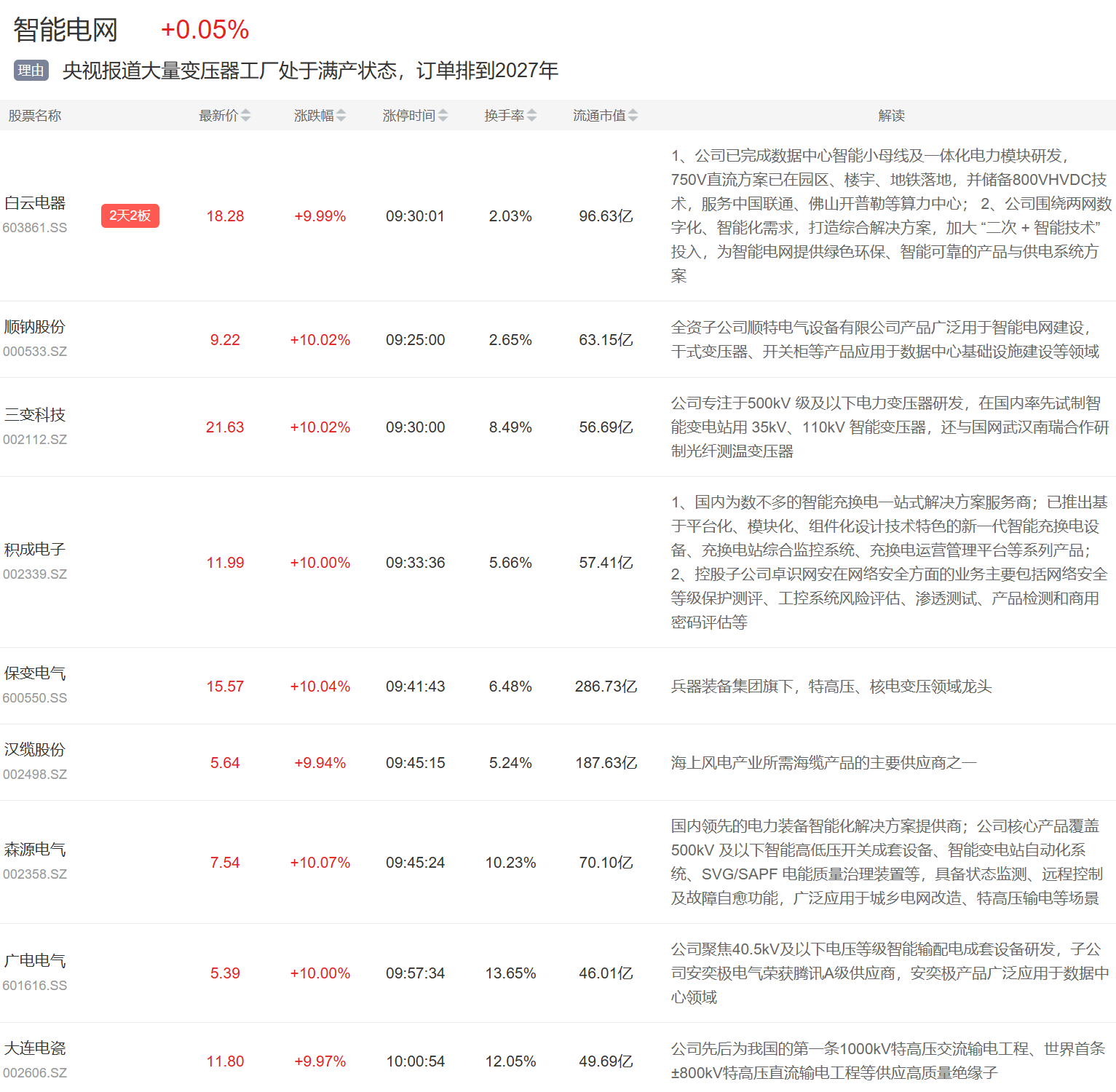
Task: Sort the table by 涨停时间 arrows
Action: [443, 116]
